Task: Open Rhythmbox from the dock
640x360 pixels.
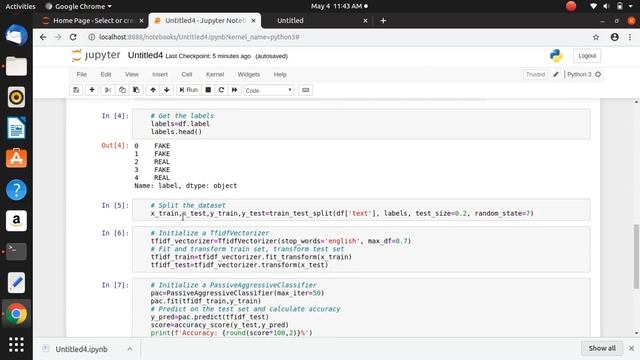Action: click(x=16, y=97)
